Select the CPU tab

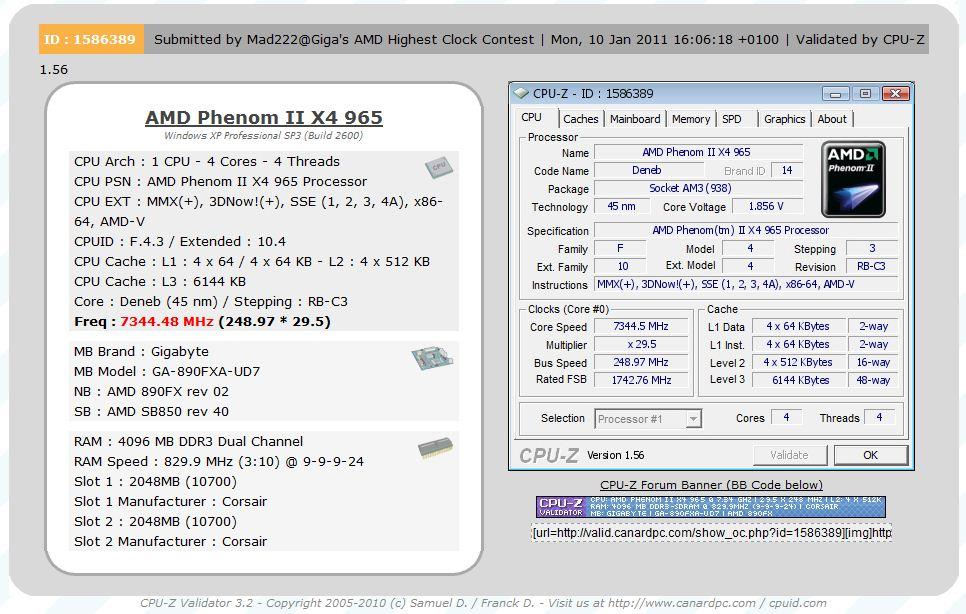[532, 118]
